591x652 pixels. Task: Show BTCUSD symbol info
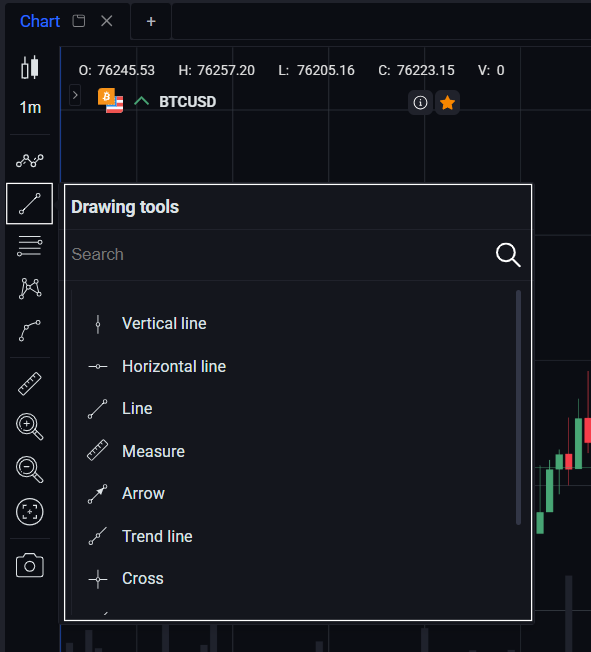pos(420,102)
